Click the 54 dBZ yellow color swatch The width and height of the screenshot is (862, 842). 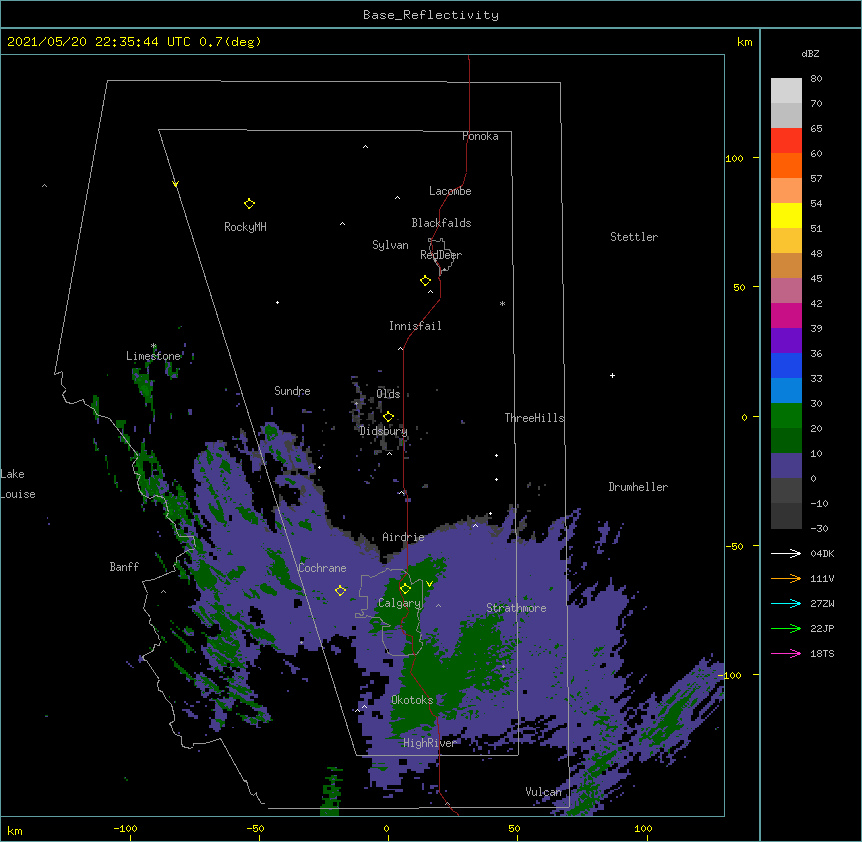[786, 215]
